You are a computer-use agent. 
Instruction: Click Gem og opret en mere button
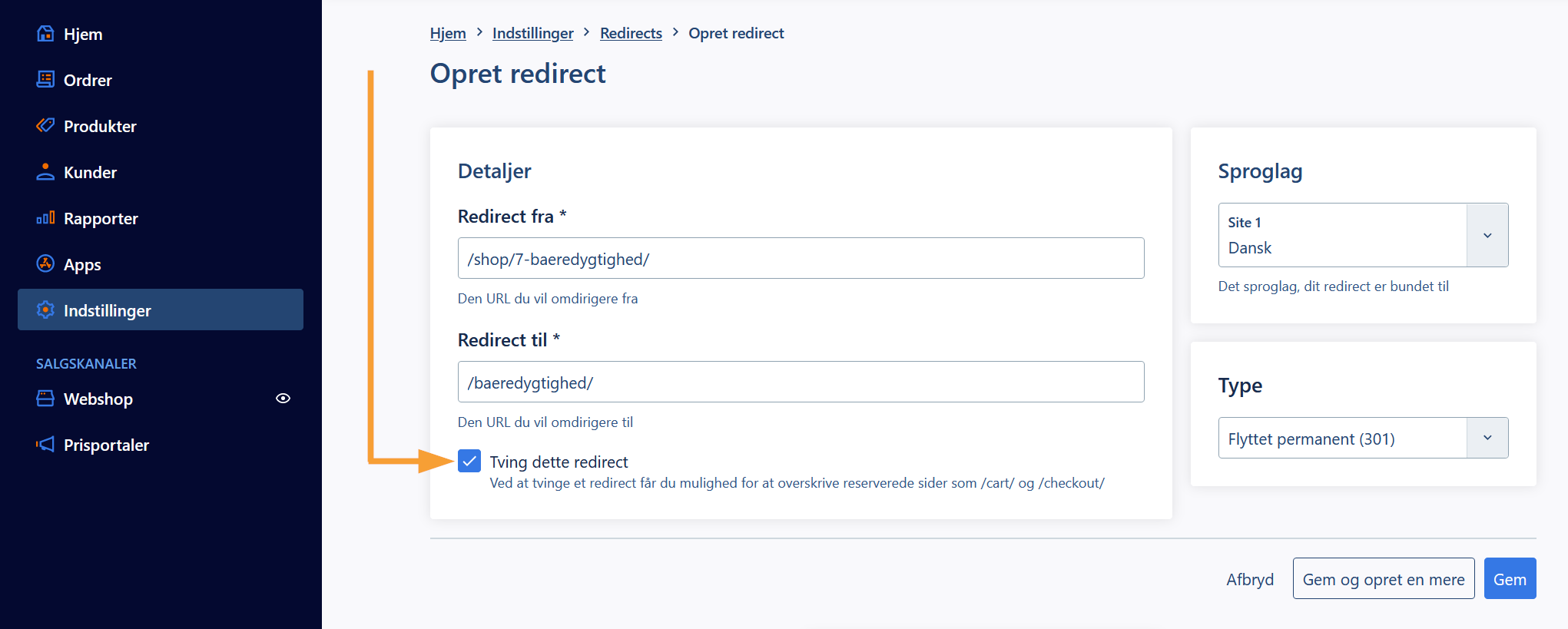pyautogui.click(x=1384, y=579)
